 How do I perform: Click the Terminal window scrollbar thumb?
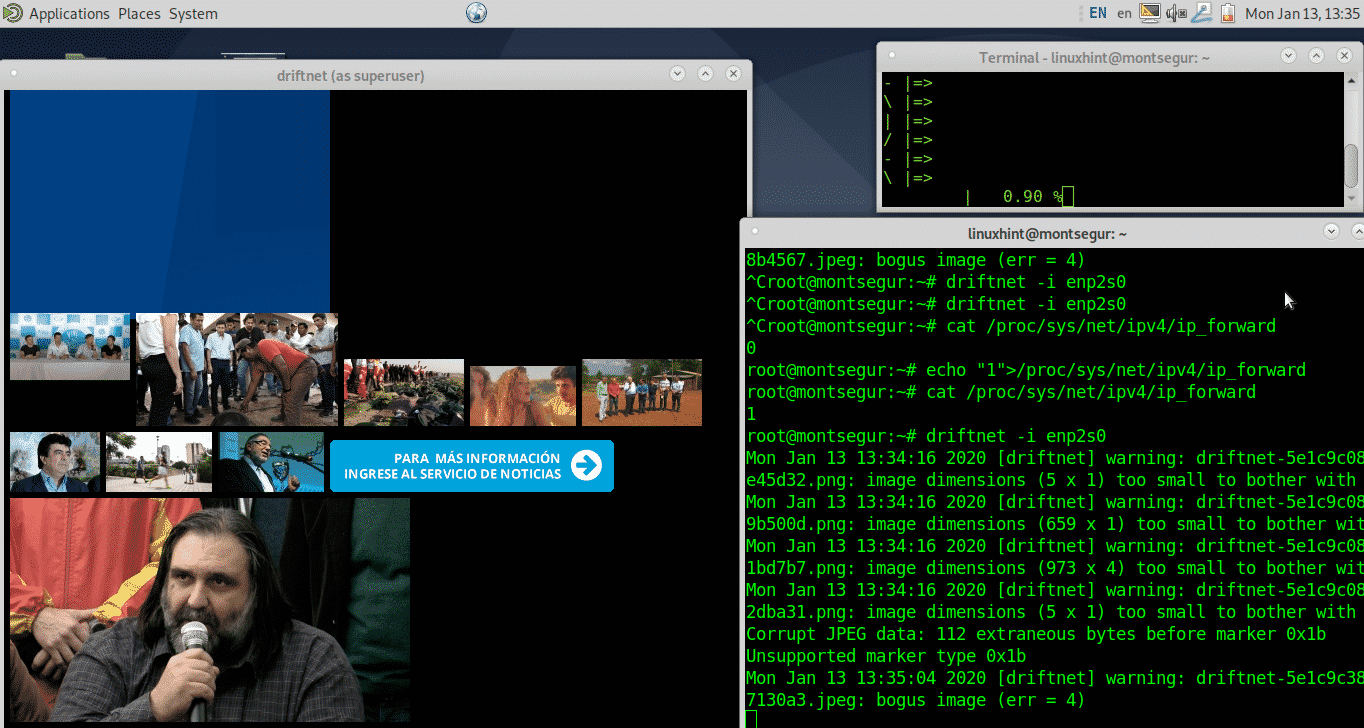[x=1351, y=165]
